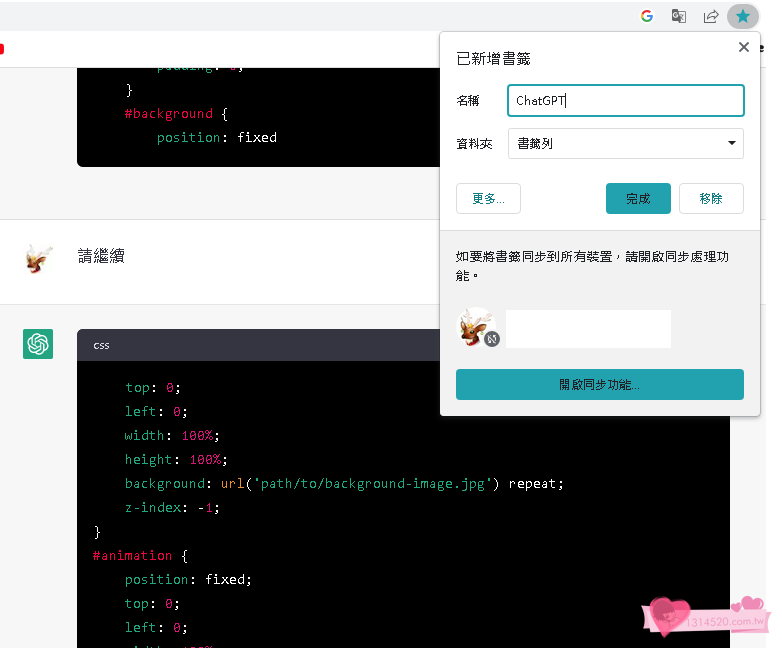Toggle the bookmark star icon
The width and height of the screenshot is (782, 648).
[x=742, y=16]
